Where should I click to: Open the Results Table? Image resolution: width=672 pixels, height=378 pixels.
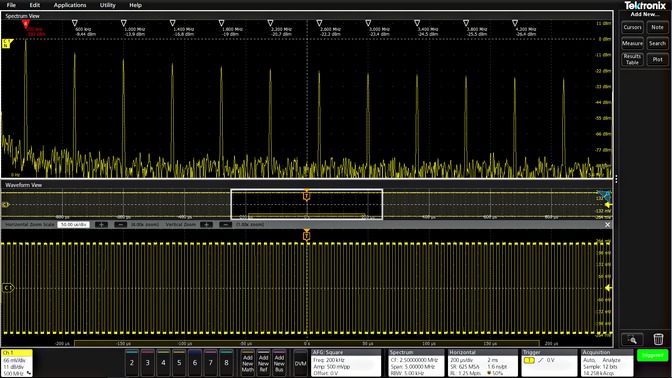click(x=632, y=59)
